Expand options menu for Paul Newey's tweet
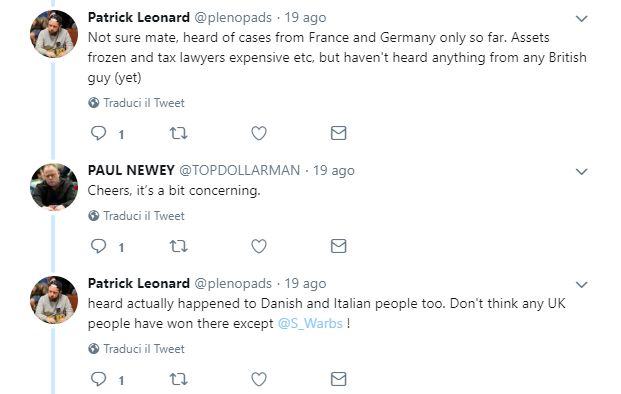This screenshot has height=394, width=621. tap(581, 171)
